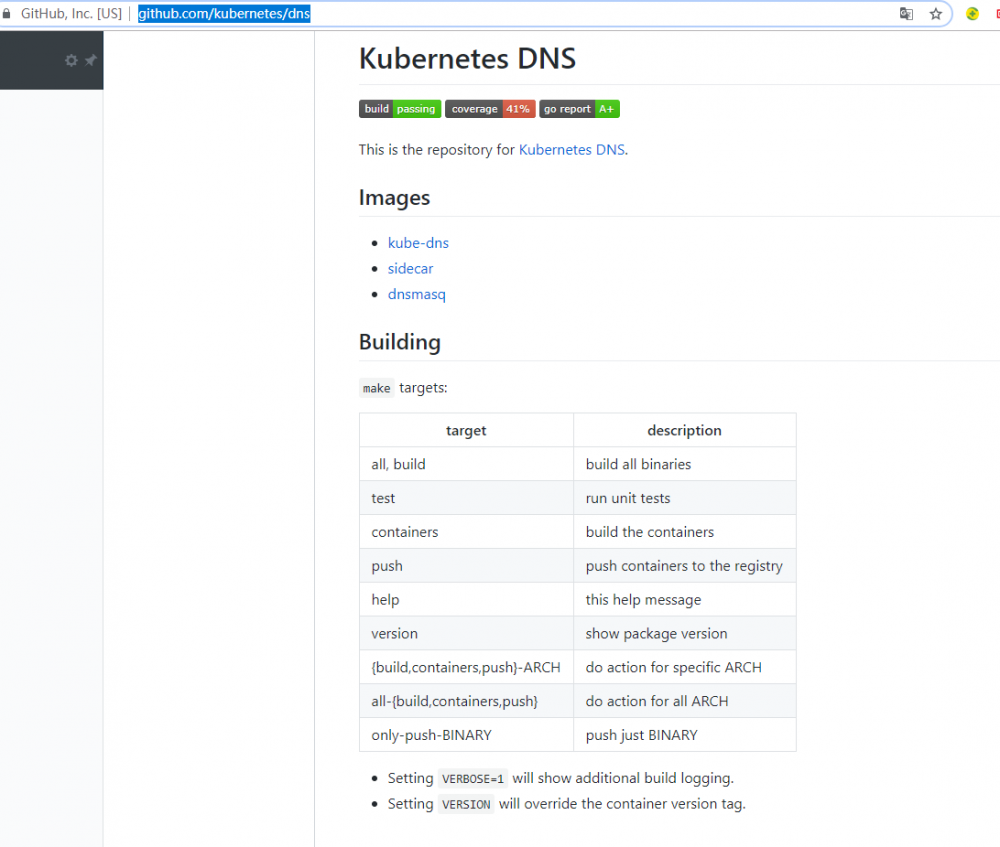Click the all, build target link in table
This screenshot has height=847, width=1000.
point(398,464)
